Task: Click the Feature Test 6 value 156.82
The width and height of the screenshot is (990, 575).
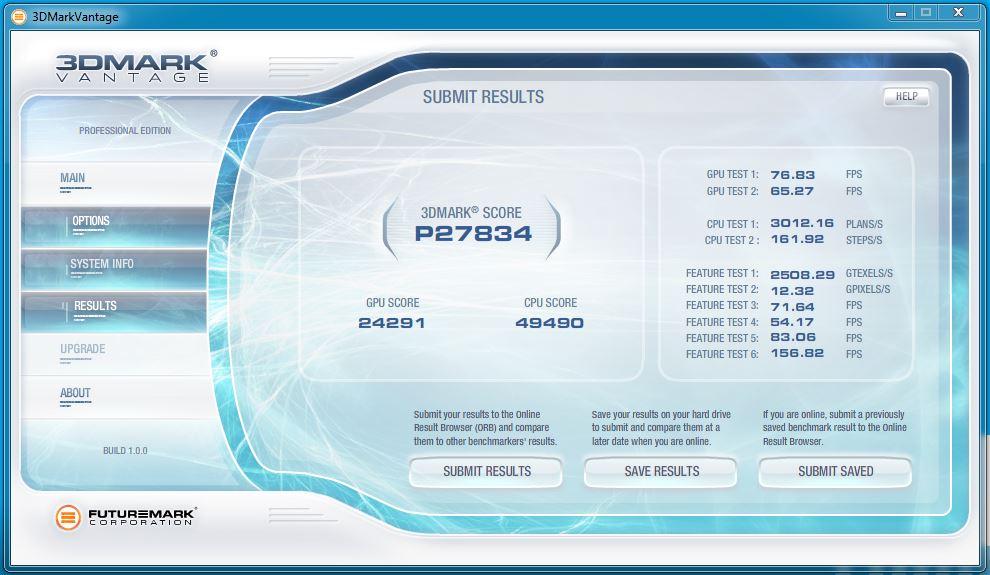Action: point(797,353)
